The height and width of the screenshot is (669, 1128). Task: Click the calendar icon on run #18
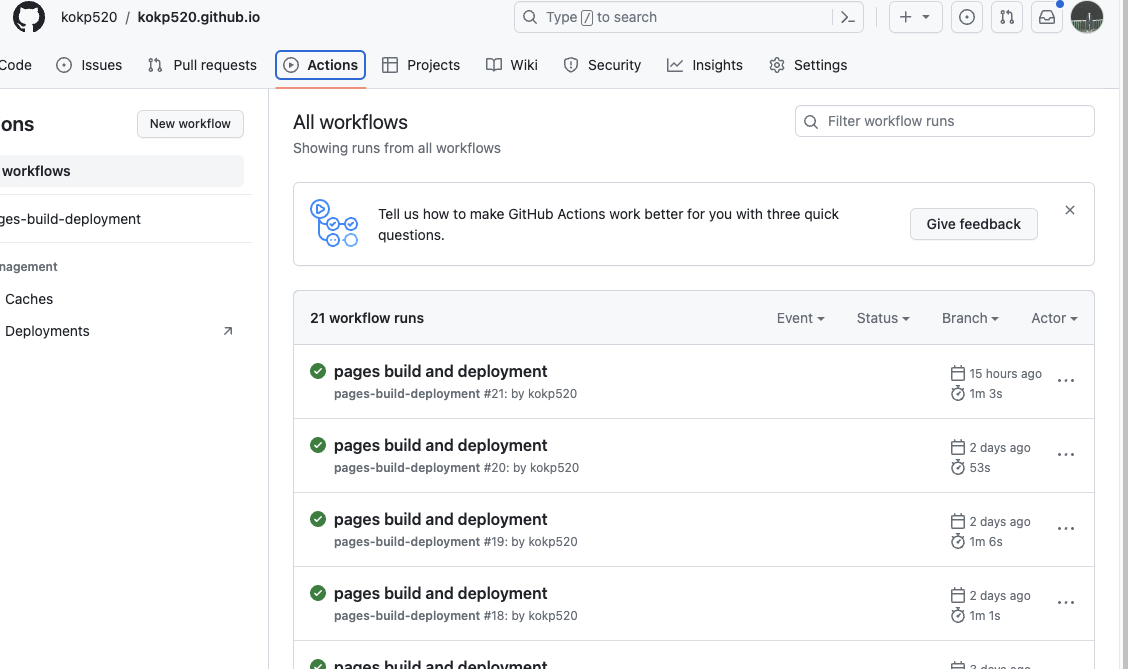tap(958, 596)
